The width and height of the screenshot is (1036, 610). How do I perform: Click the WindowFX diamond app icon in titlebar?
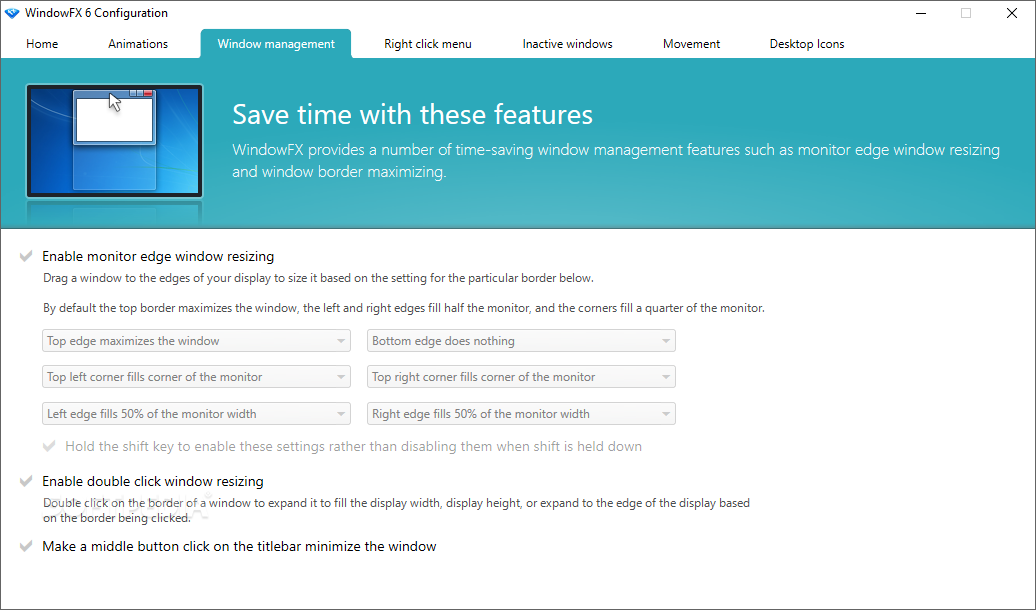tap(13, 13)
